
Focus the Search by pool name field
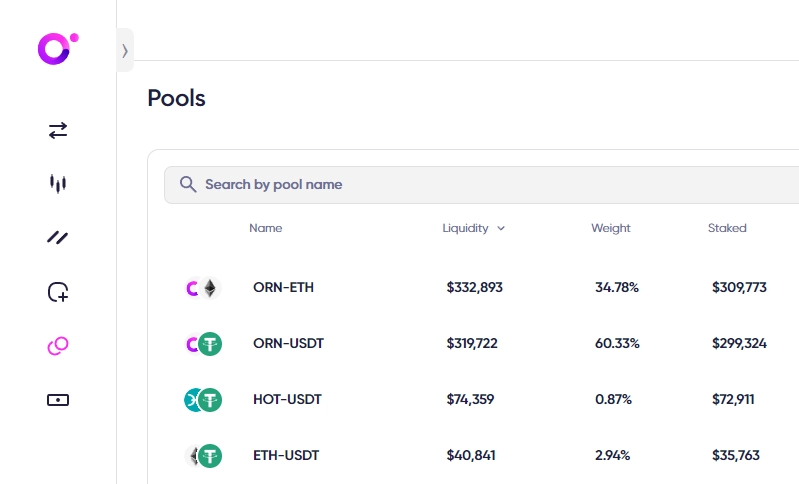[481, 185]
